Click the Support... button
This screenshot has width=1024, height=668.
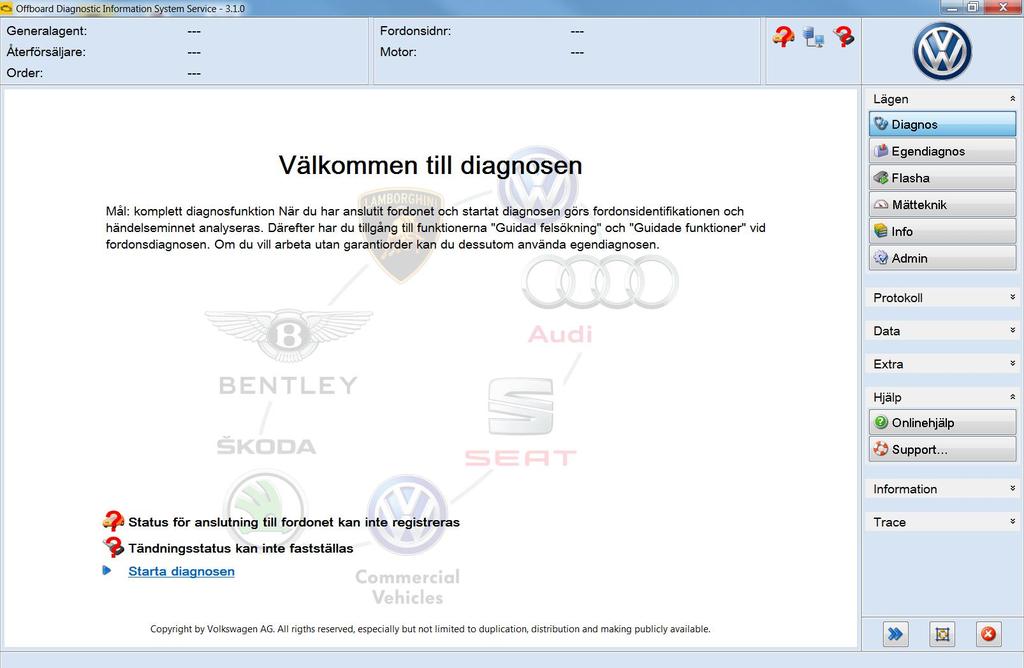click(x=942, y=449)
